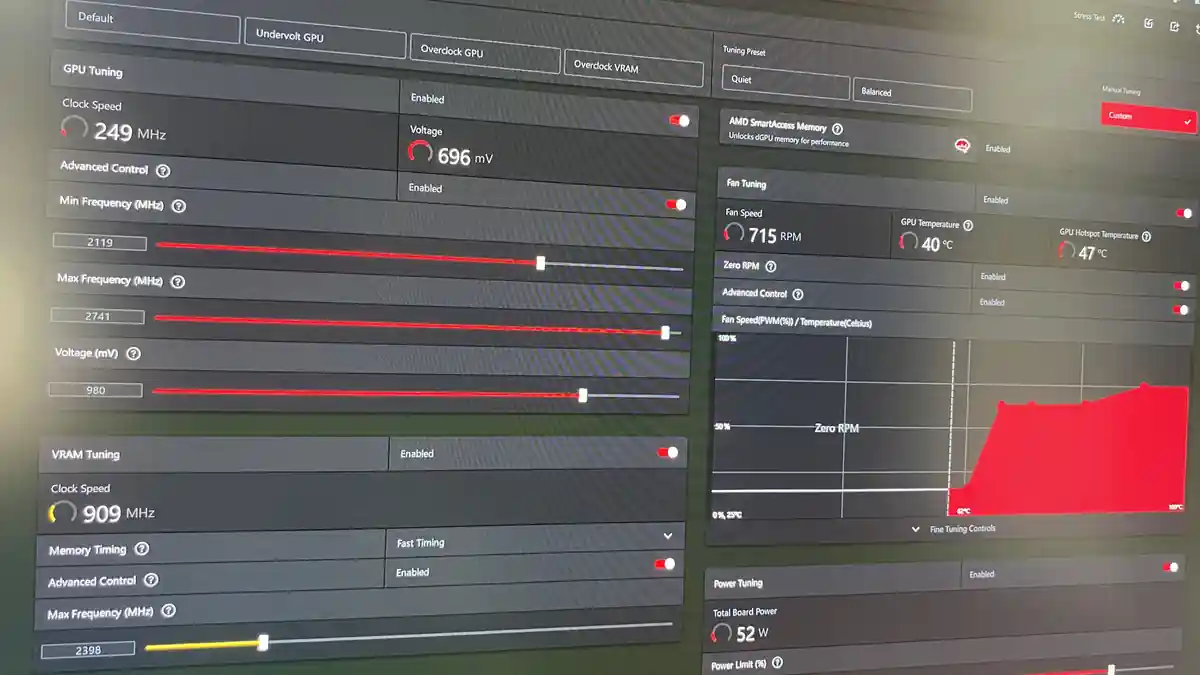The height and width of the screenshot is (675, 1200).
Task: Open the Memory Timing dropdown
Action: [x=668, y=537]
